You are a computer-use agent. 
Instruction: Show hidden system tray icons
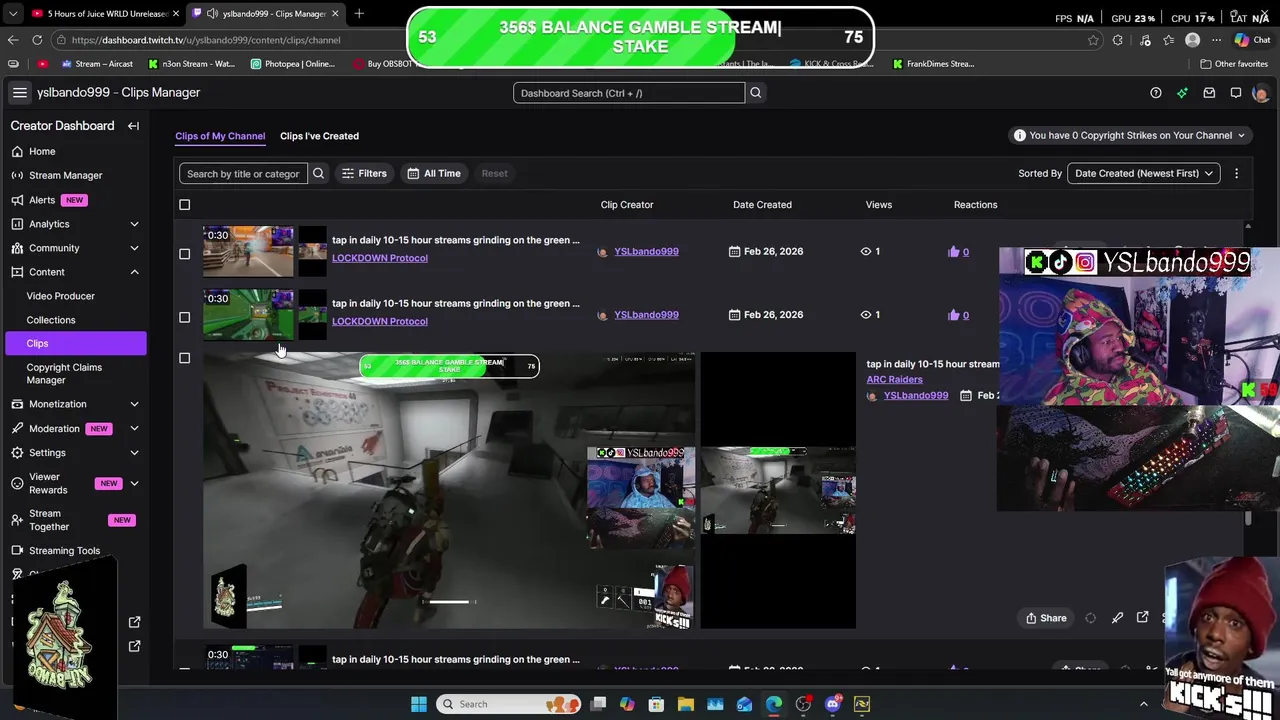pos(1144,704)
